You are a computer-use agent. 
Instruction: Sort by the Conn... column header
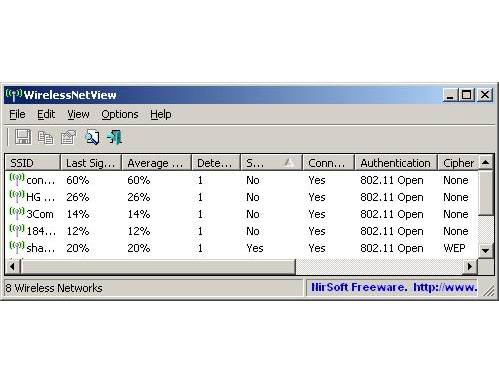pyautogui.click(x=328, y=163)
